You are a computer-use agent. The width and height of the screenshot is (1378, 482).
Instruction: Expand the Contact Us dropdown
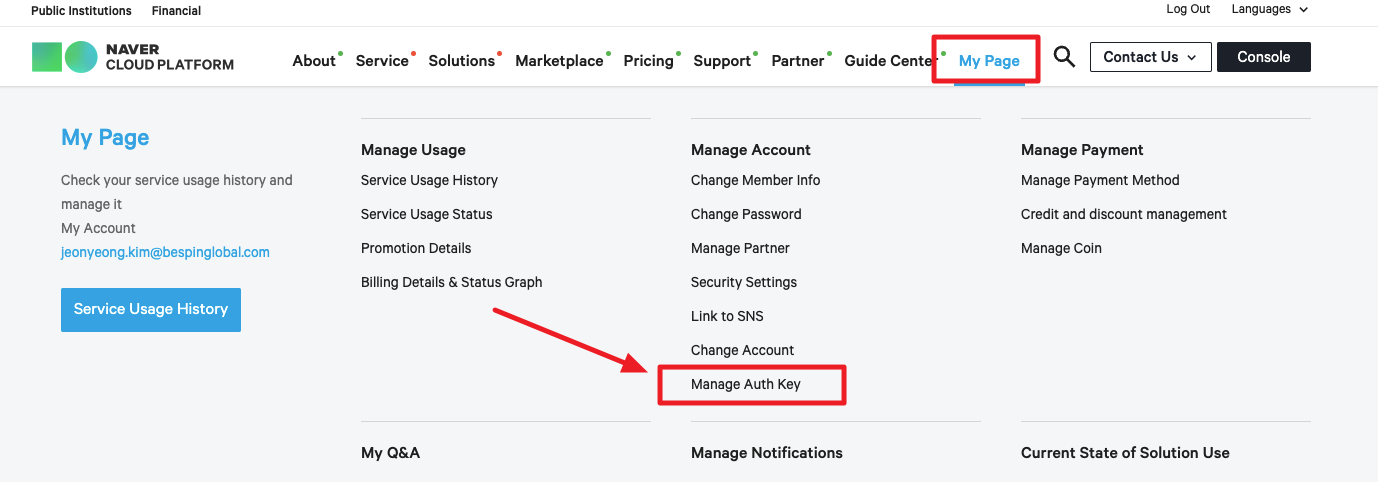point(1150,57)
